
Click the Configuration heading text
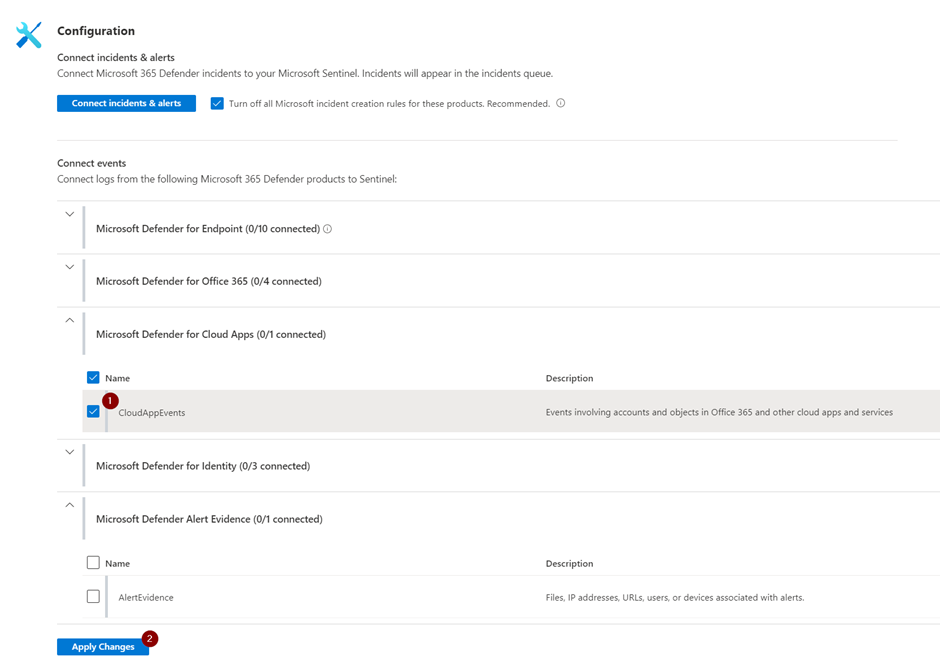(96, 31)
